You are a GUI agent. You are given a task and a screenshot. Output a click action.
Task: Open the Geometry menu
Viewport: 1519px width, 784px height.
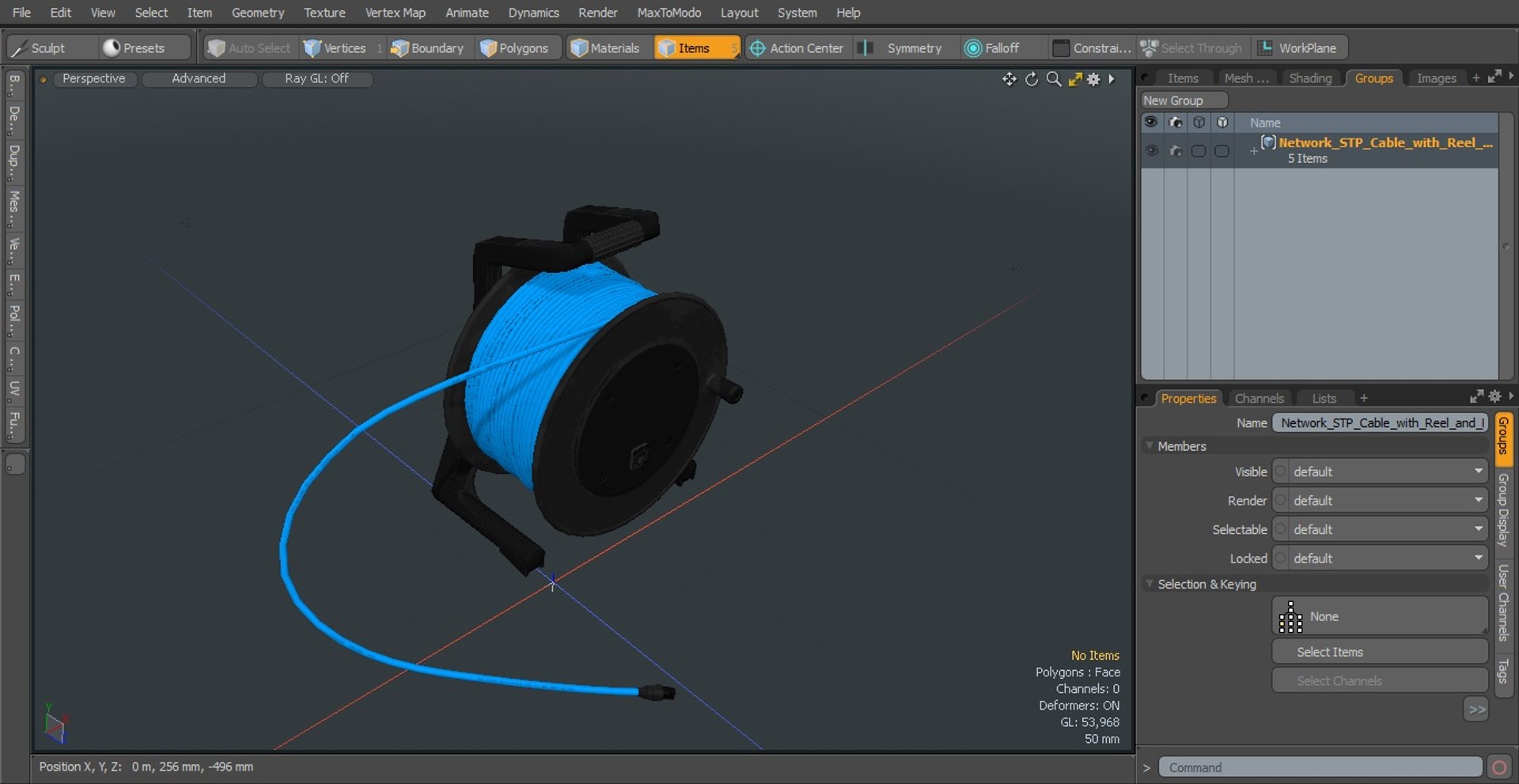coord(258,13)
